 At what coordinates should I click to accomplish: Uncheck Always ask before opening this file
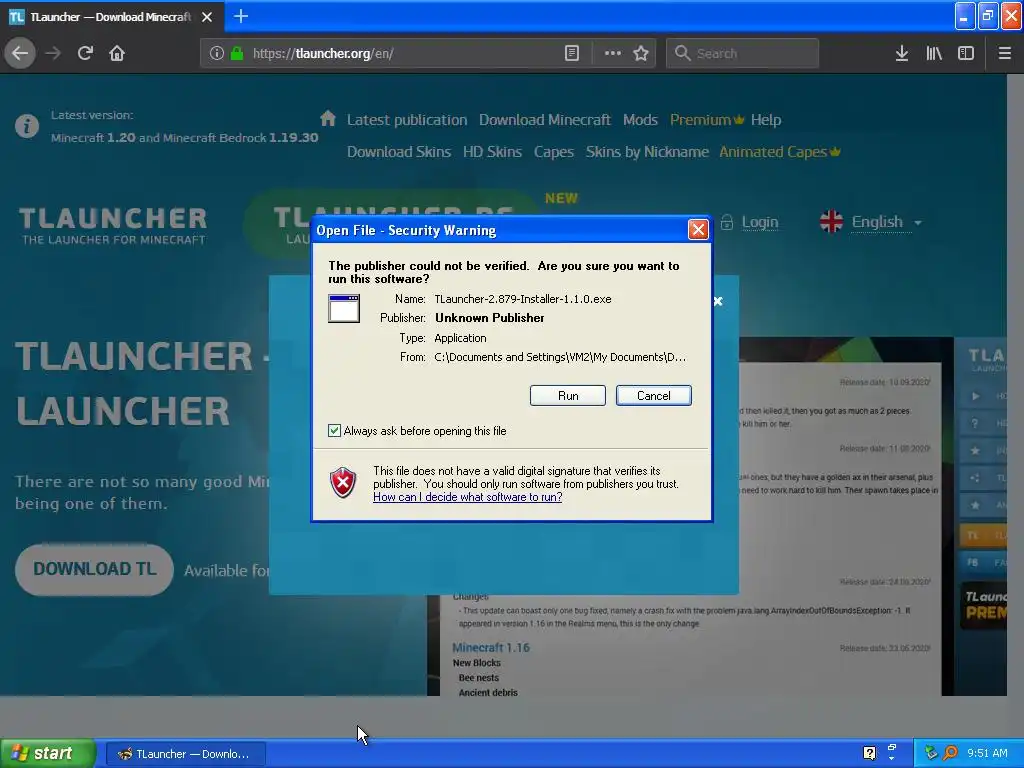pos(334,430)
